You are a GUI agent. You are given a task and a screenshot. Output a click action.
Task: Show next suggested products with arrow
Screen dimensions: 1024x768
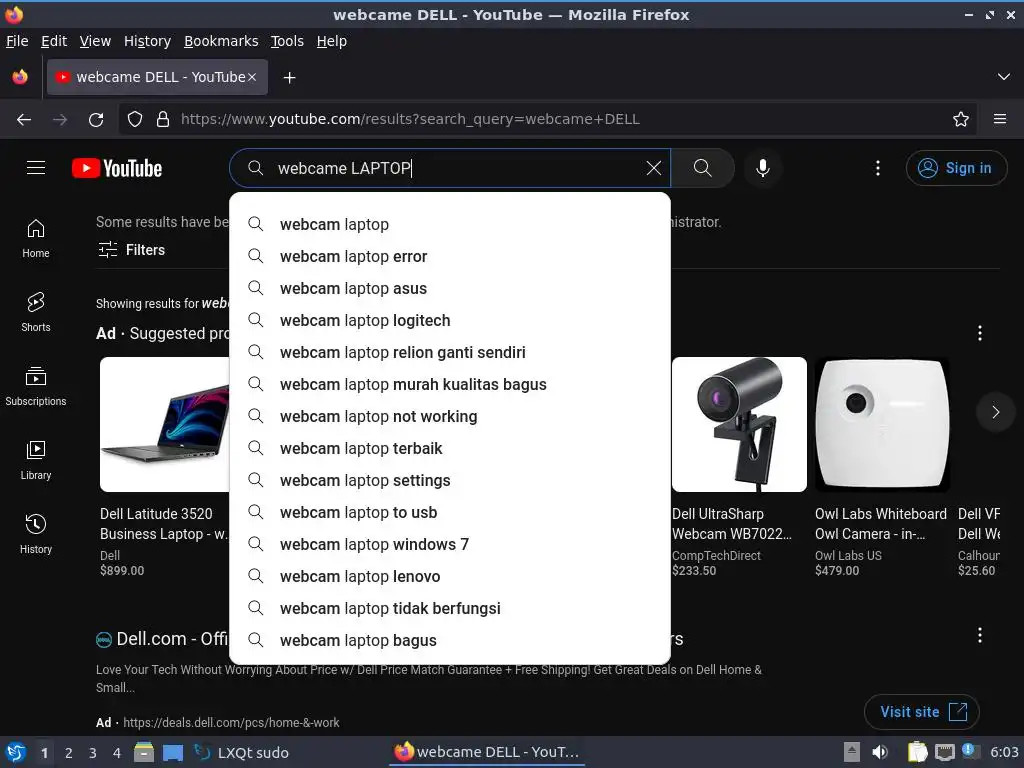pos(995,411)
